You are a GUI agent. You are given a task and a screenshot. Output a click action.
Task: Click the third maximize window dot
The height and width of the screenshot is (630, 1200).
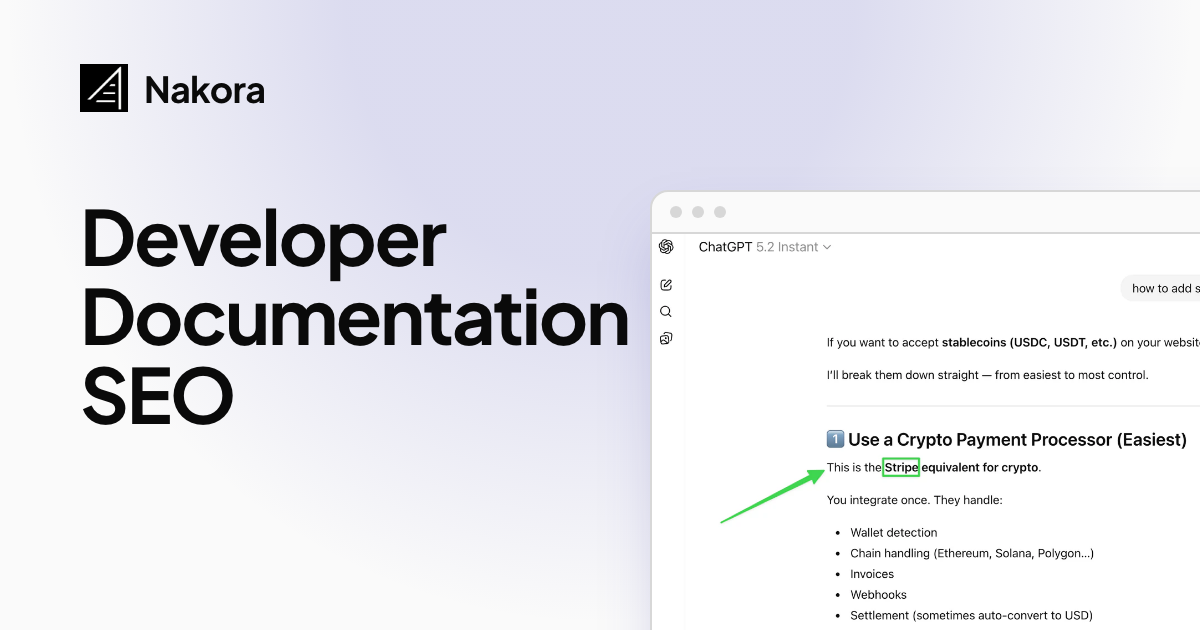coord(720,212)
